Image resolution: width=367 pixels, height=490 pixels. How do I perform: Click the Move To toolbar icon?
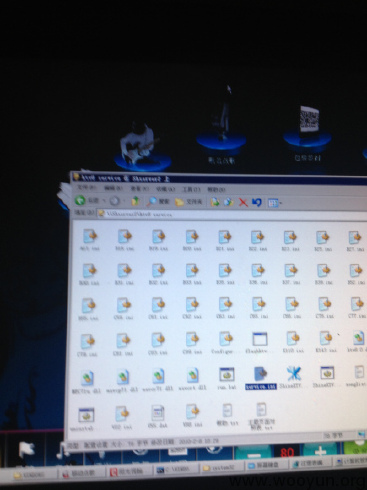click(x=215, y=202)
